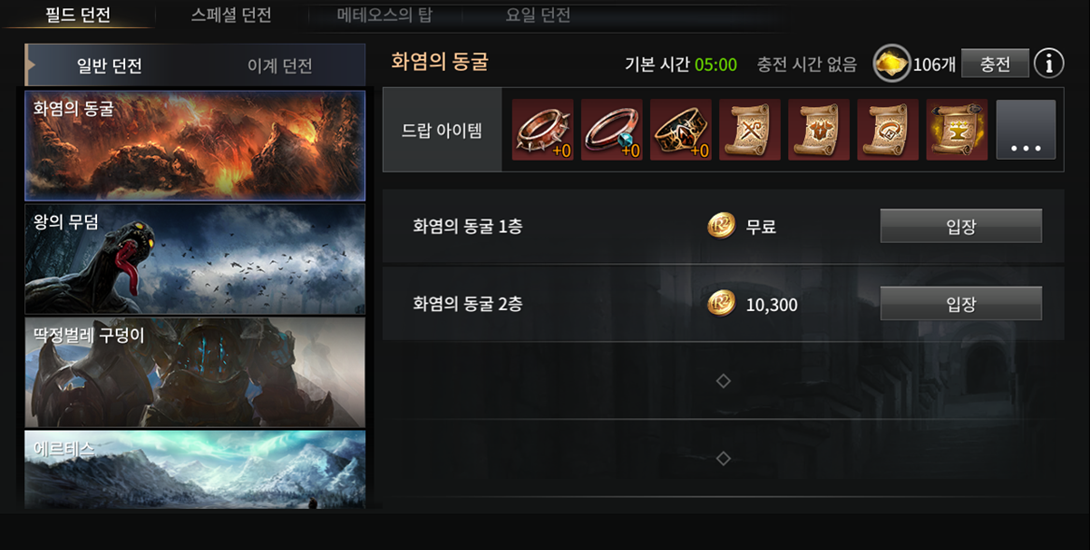Open the info icon next to 충전
1090x550 pixels.
1048,64
